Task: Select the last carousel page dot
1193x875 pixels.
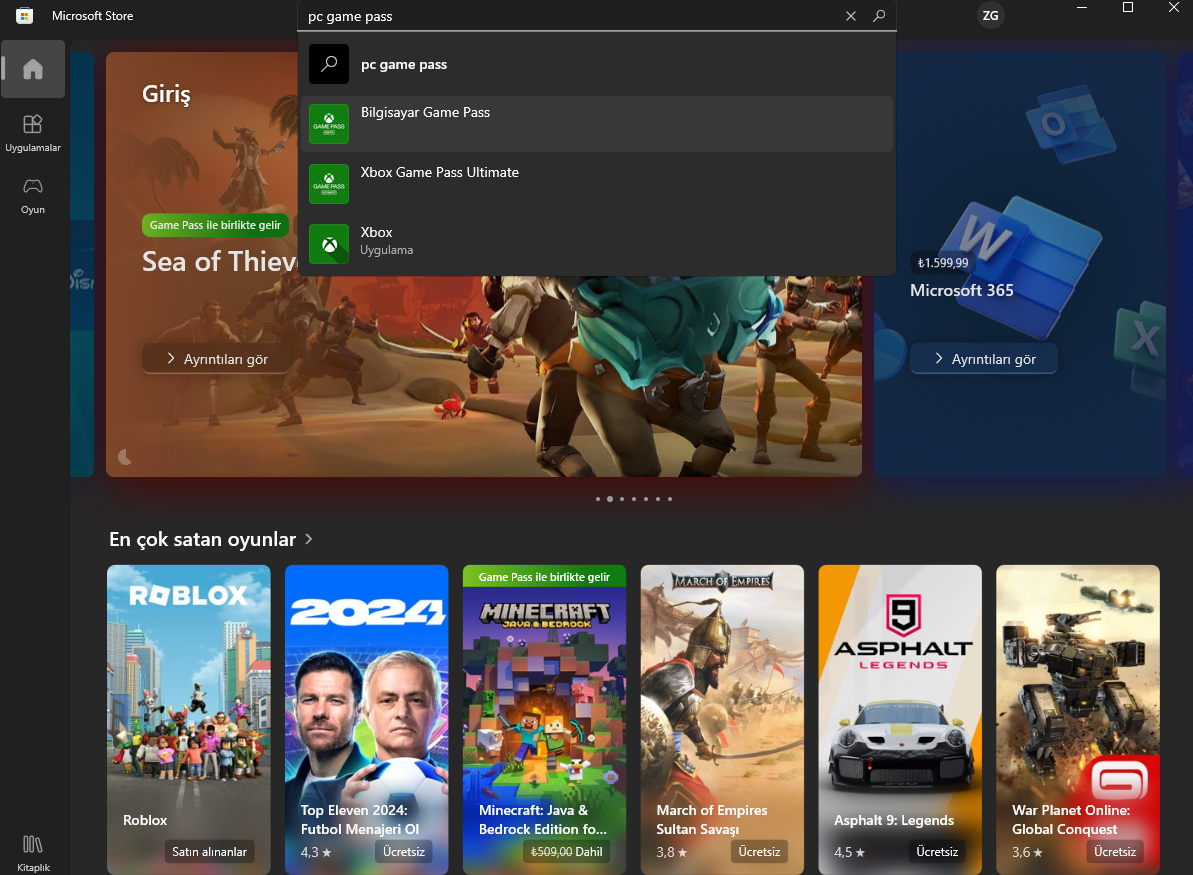Action: pyautogui.click(x=670, y=499)
